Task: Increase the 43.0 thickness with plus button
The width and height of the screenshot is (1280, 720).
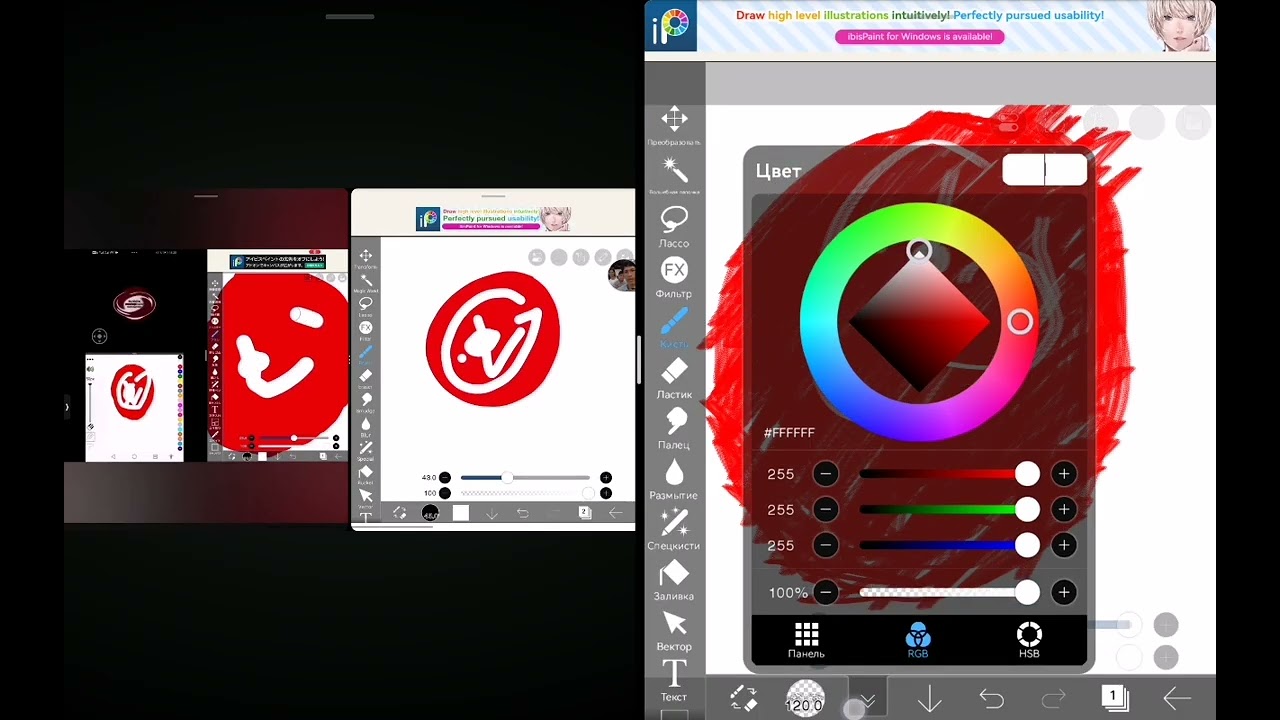Action: coord(606,478)
